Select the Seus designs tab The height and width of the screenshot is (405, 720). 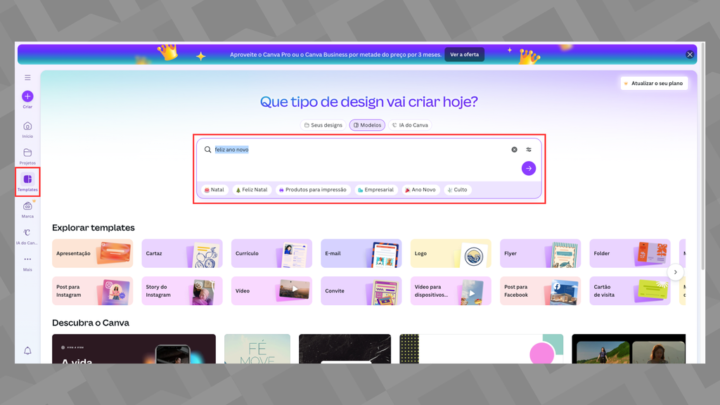click(x=323, y=125)
